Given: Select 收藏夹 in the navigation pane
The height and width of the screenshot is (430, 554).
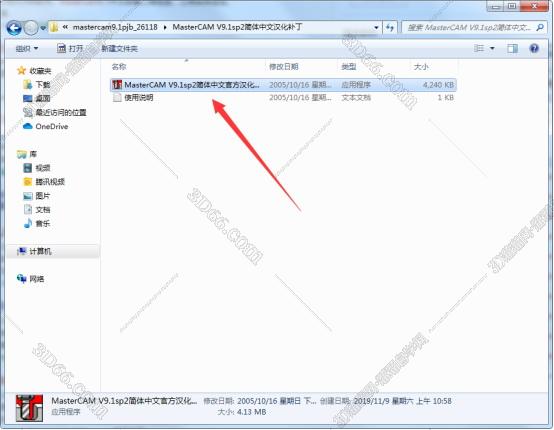Looking at the screenshot, I should click(x=40, y=71).
